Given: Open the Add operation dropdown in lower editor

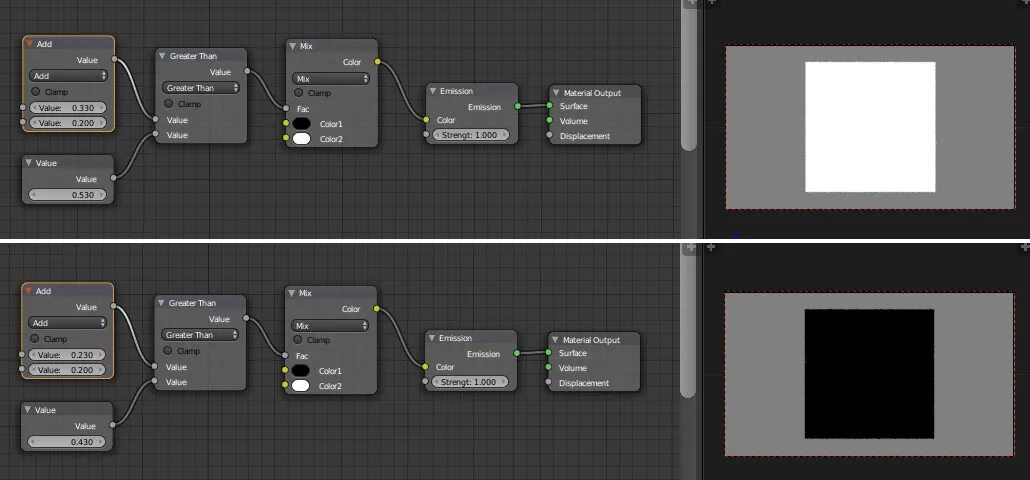Looking at the screenshot, I should 67,323.
